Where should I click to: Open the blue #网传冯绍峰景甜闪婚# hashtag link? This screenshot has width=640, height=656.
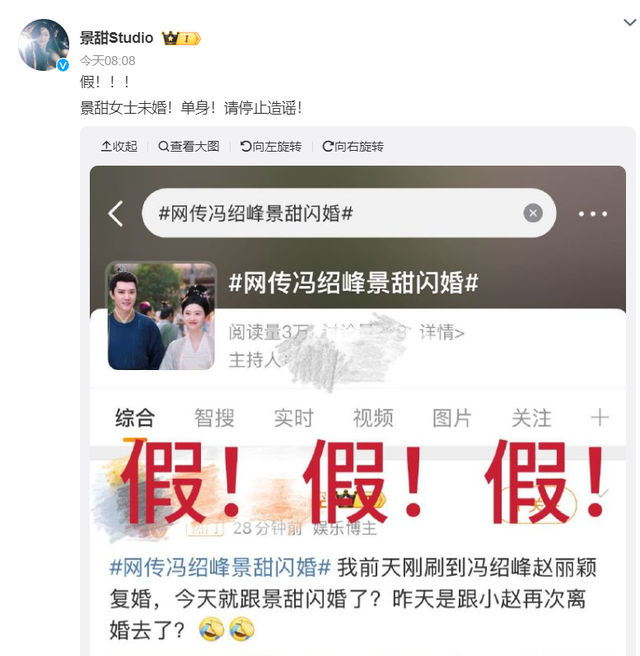[220, 568]
